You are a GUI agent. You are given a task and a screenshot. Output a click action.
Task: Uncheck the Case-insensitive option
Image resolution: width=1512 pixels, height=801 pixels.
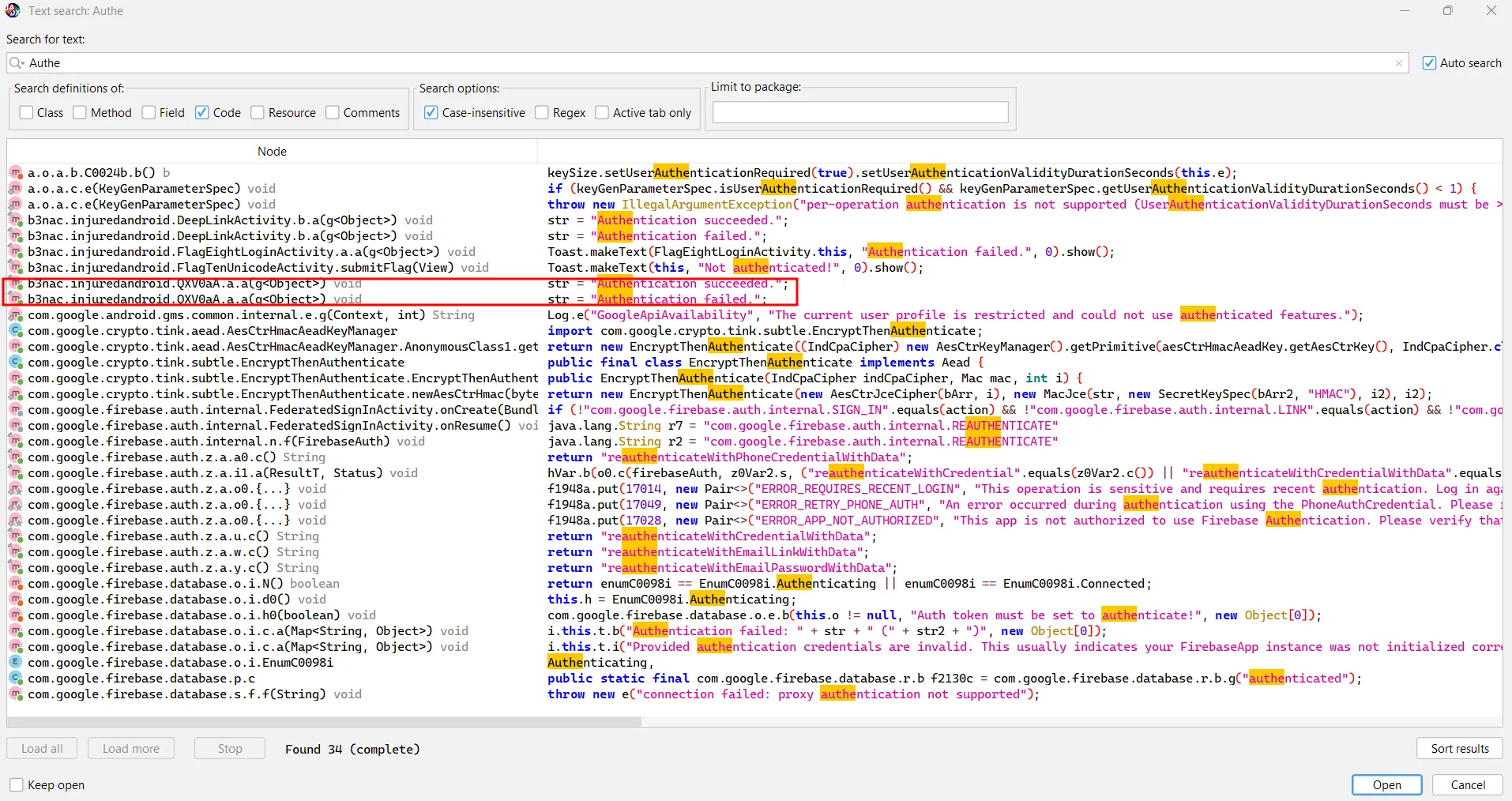[x=431, y=113]
